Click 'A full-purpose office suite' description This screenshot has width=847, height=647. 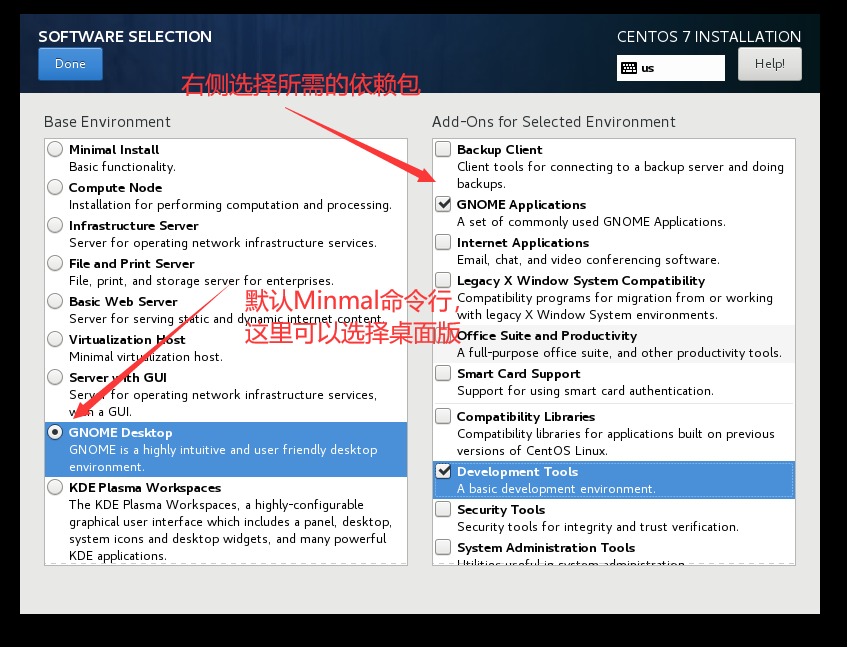620,353
